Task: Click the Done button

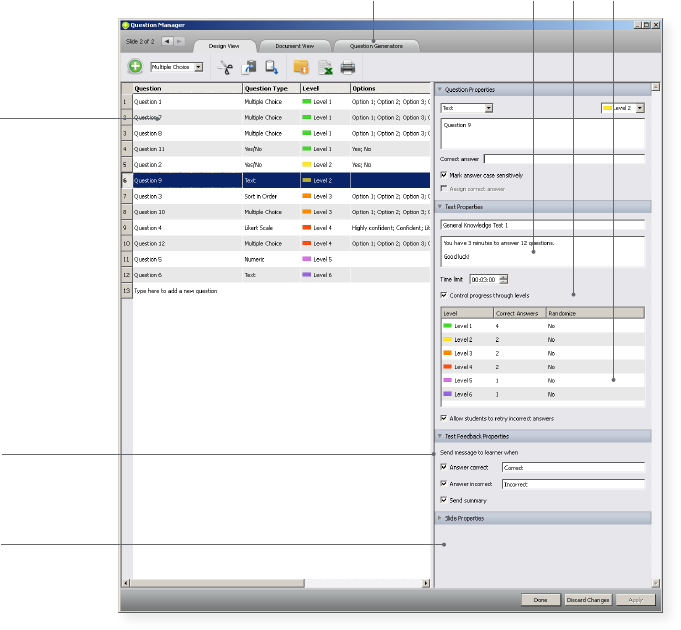Action: [541, 600]
